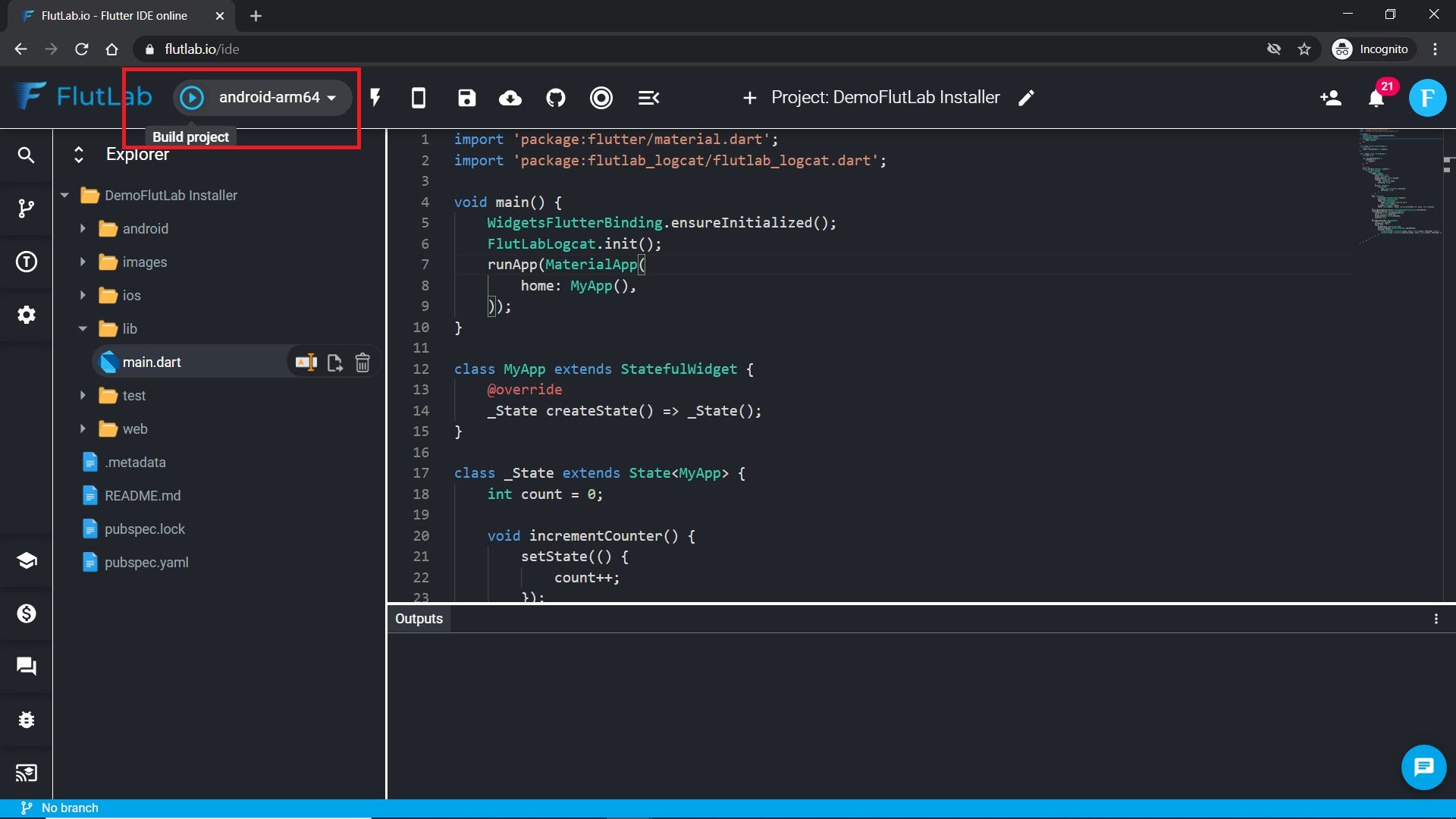Click the cast screen sidebar icon
1456x819 pixels.
tap(27, 773)
